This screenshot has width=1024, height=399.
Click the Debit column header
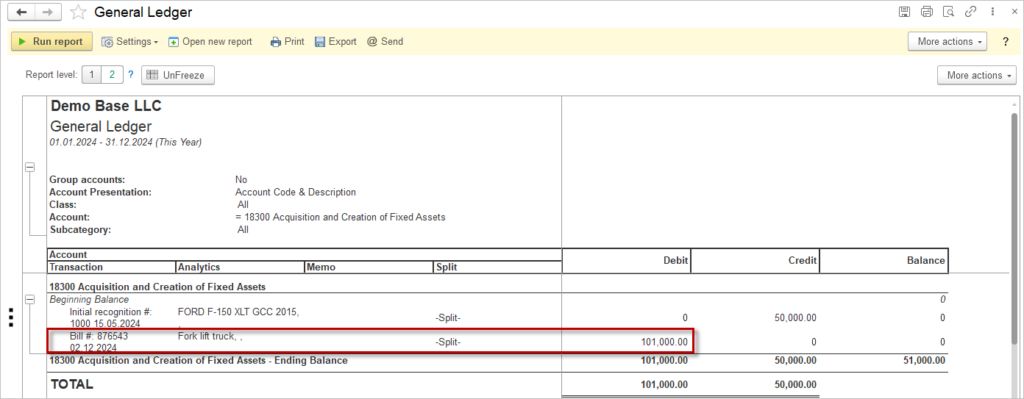pos(626,260)
